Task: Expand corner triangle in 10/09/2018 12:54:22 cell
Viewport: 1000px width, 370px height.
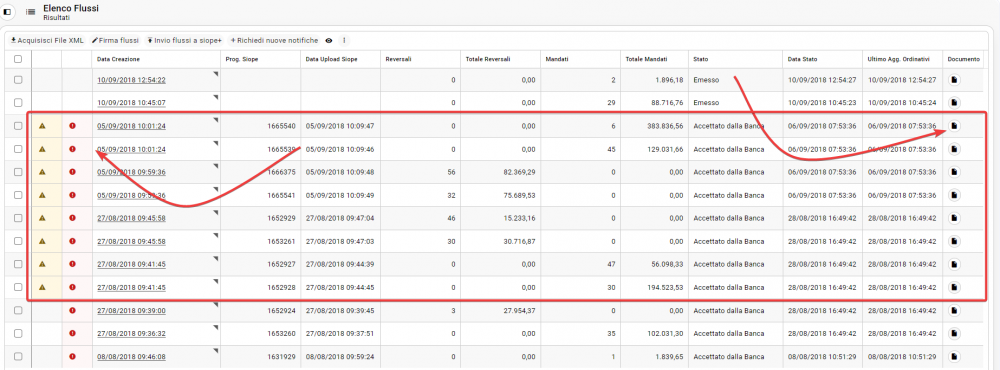Action: point(216,73)
